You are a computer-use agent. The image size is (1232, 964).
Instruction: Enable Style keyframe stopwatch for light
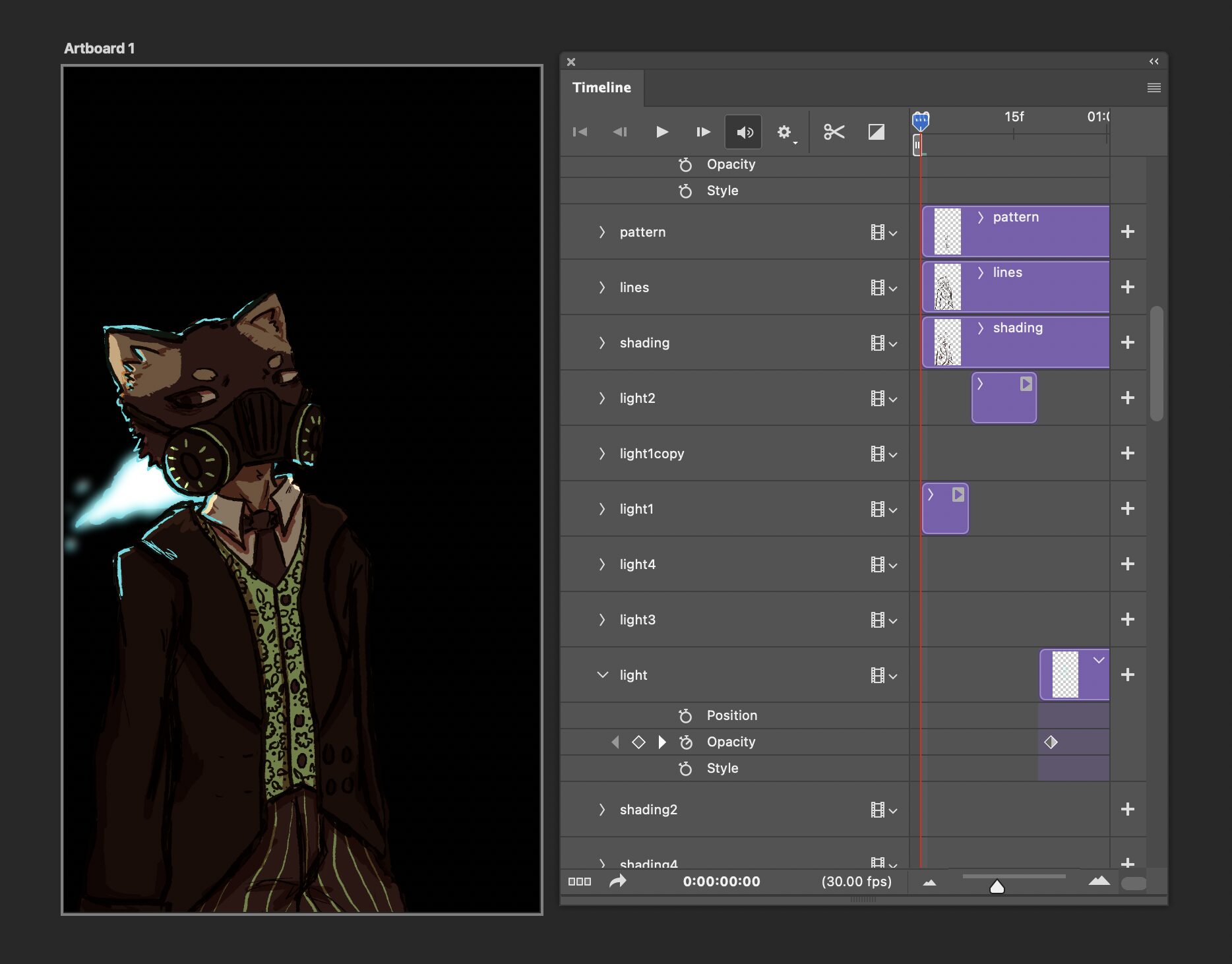[685, 768]
